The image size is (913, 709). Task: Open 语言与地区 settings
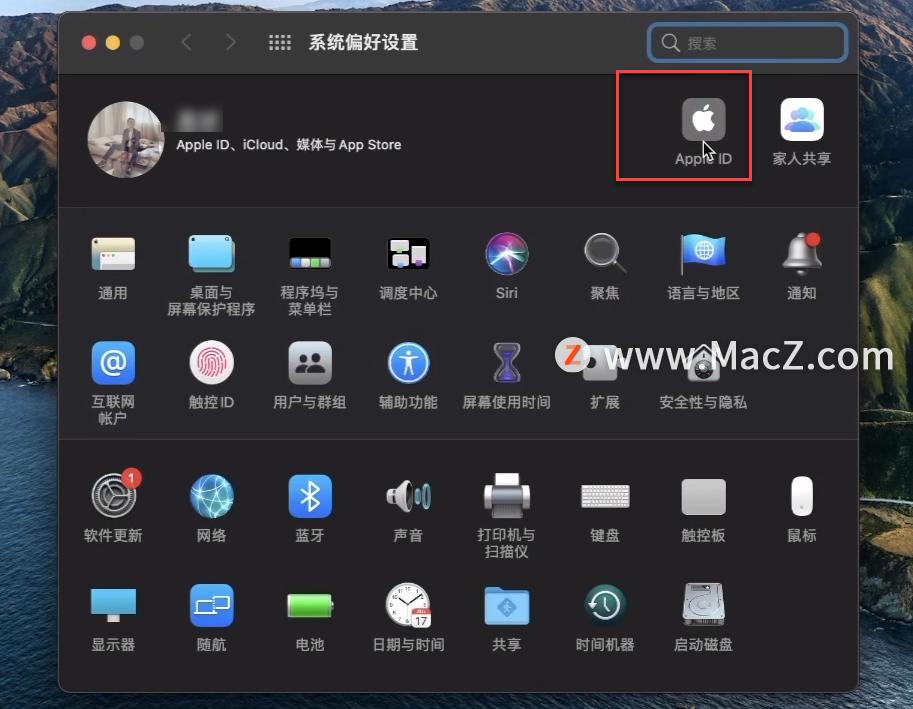(x=703, y=253)
